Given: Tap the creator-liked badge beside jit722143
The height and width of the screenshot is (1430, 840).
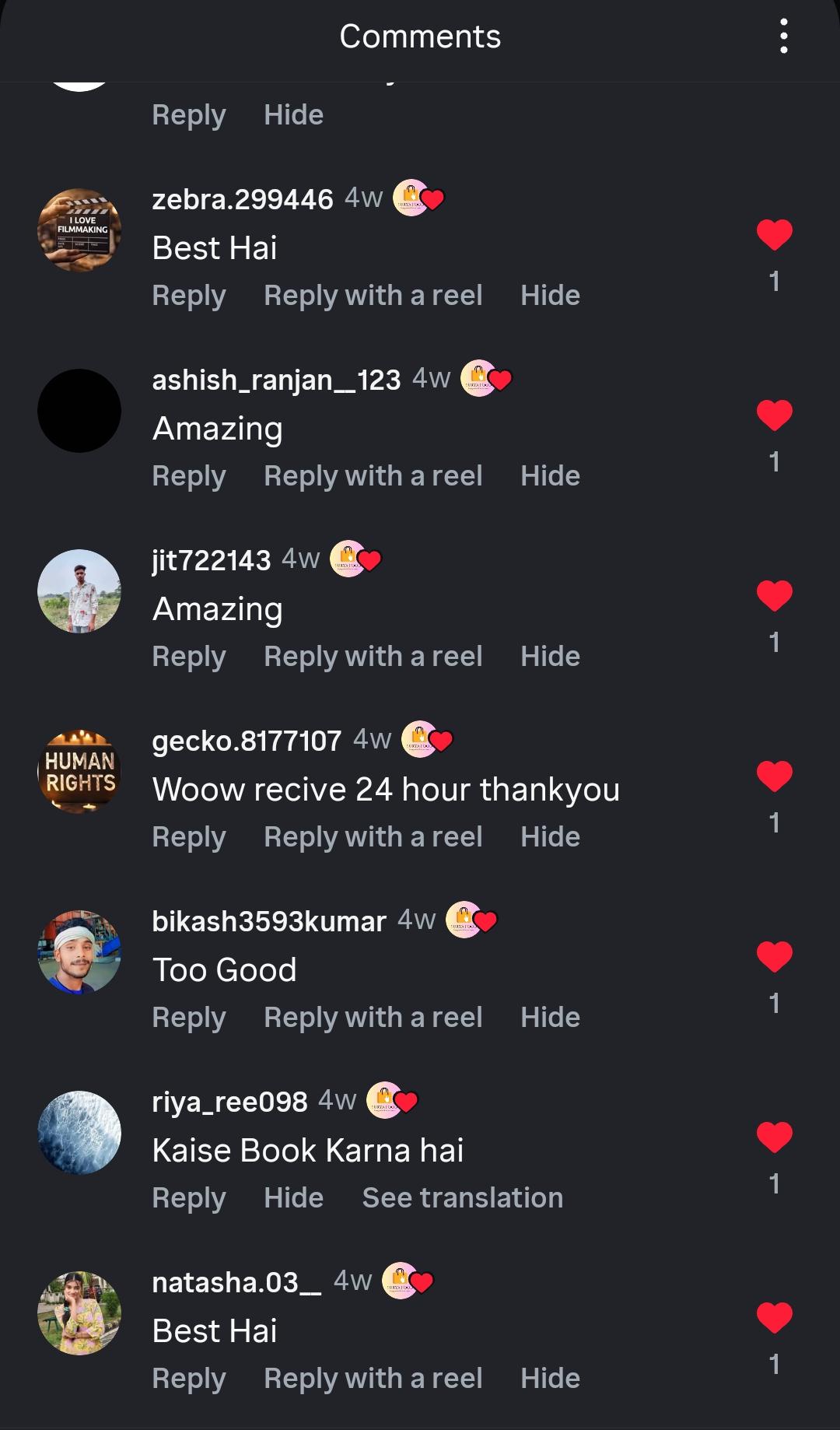Looking at the screenshot, I should 355,559.
